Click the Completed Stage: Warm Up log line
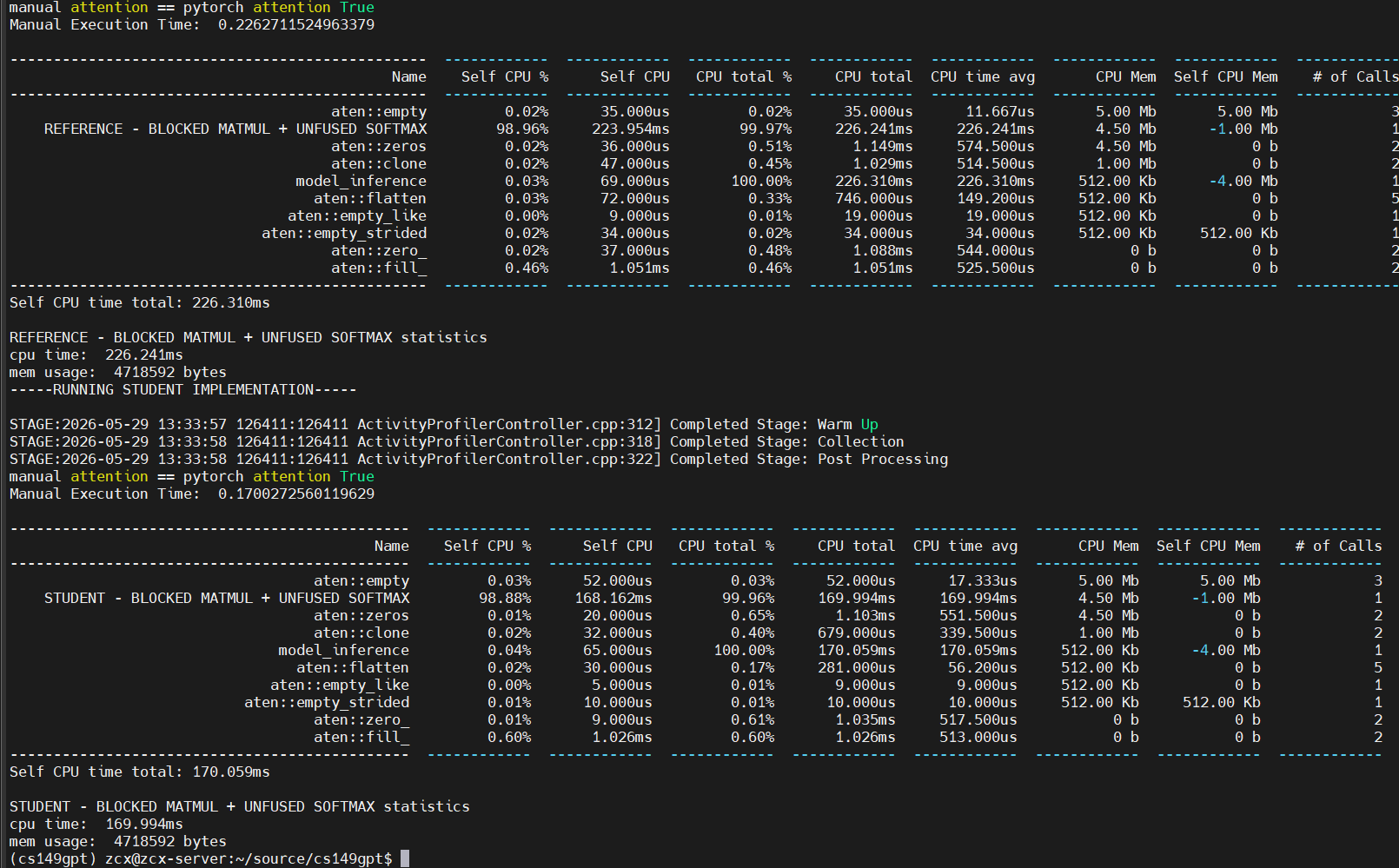Screen dimensions: 1399x868 point(444,424)
